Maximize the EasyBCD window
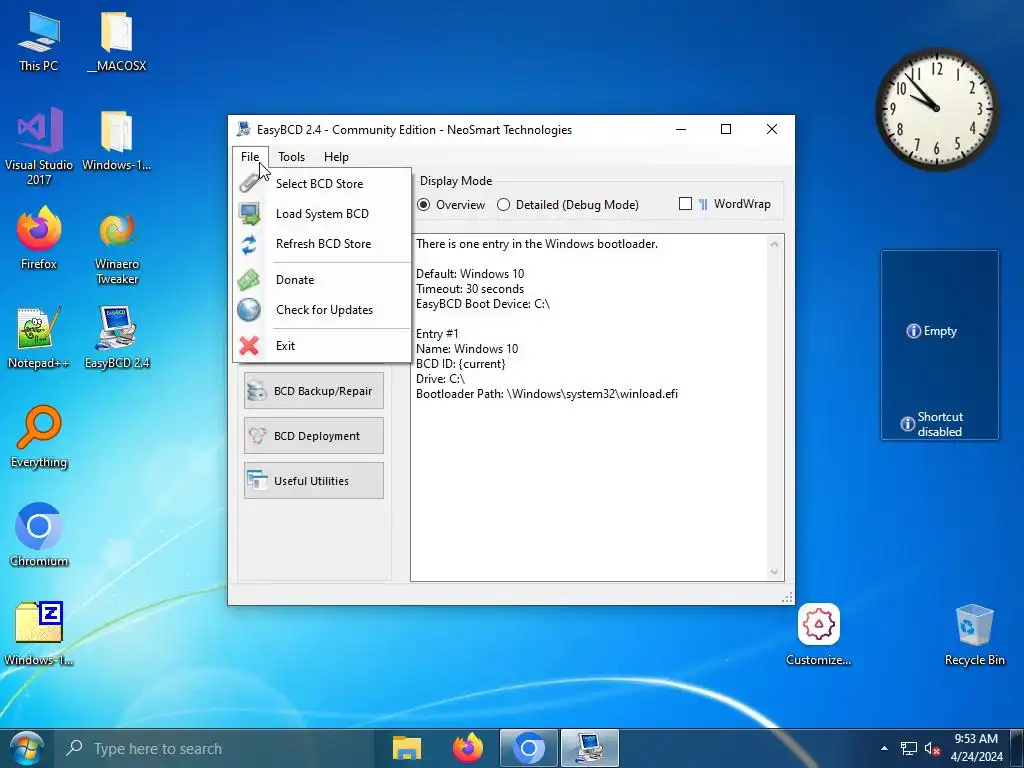Screen dimensions: 1024x768 pos(726,129)
